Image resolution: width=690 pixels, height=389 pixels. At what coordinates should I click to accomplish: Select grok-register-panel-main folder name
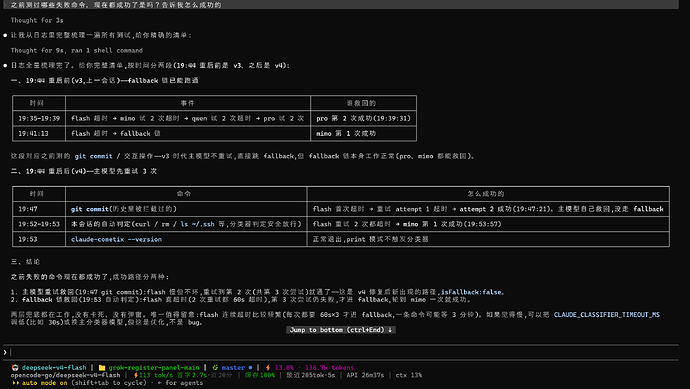154,367
